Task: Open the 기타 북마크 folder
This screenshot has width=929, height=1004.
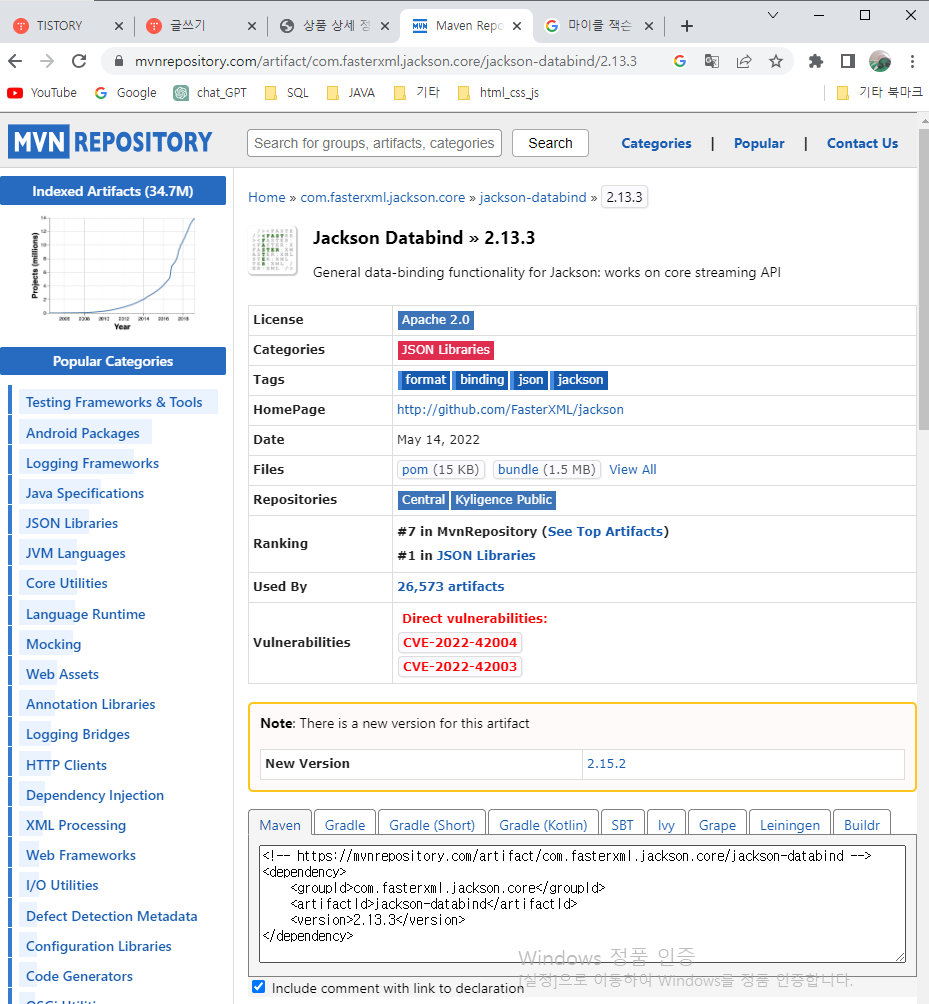Action: 879,93
